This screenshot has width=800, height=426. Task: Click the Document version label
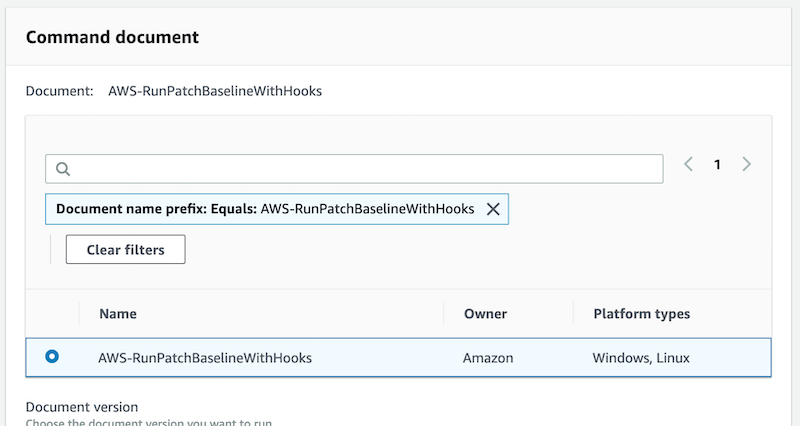(x=82, y=407)
